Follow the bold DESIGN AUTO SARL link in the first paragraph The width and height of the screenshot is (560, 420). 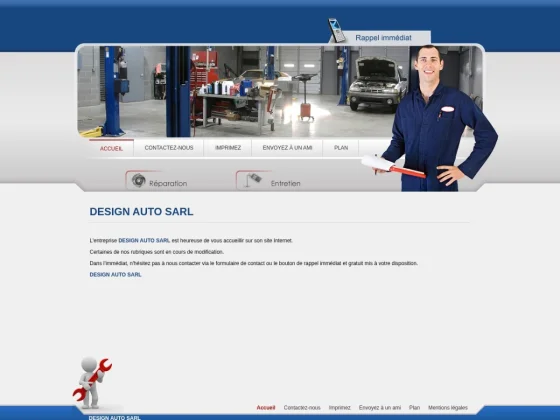[x=144, y=241]
